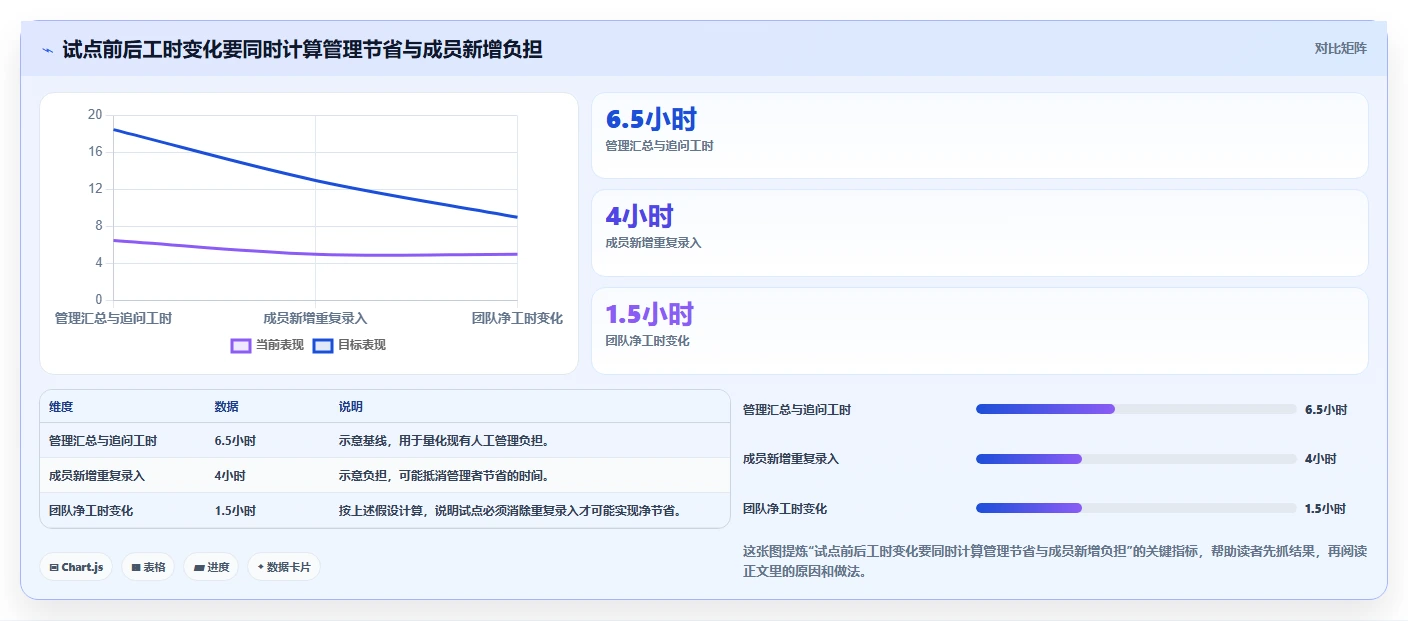The width and height of the screenshot is (1408, 621).
Task: Click the purple 当前表现 line in the chart
Action: [x=315, y=254]
